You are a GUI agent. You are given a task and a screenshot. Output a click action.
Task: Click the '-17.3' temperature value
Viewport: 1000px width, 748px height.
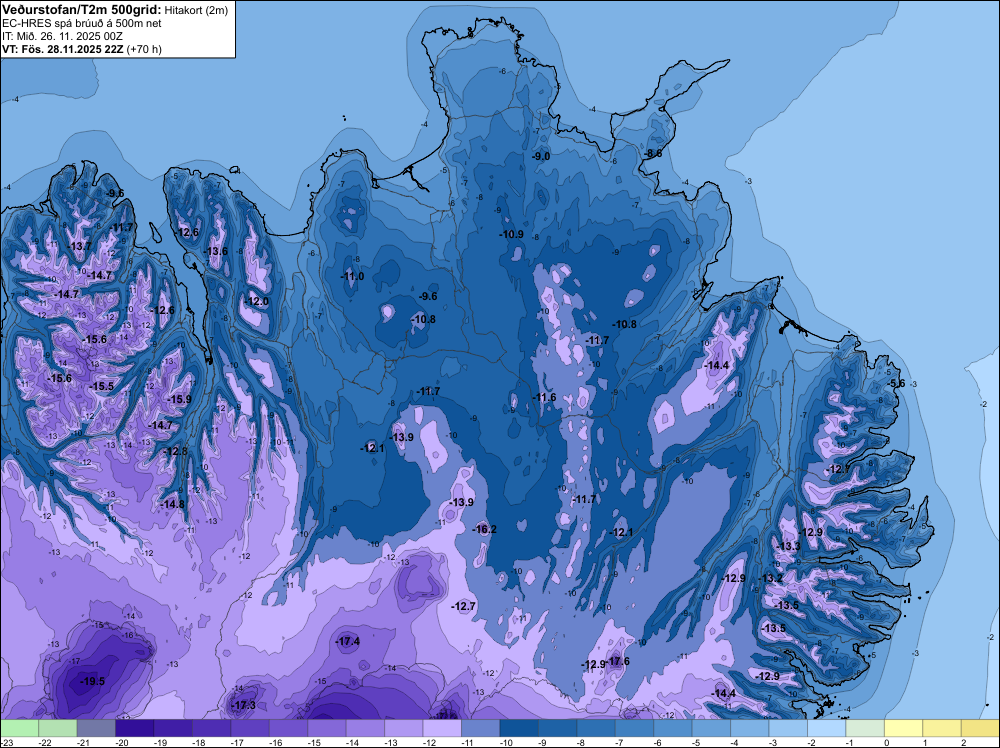coord(244,705)
